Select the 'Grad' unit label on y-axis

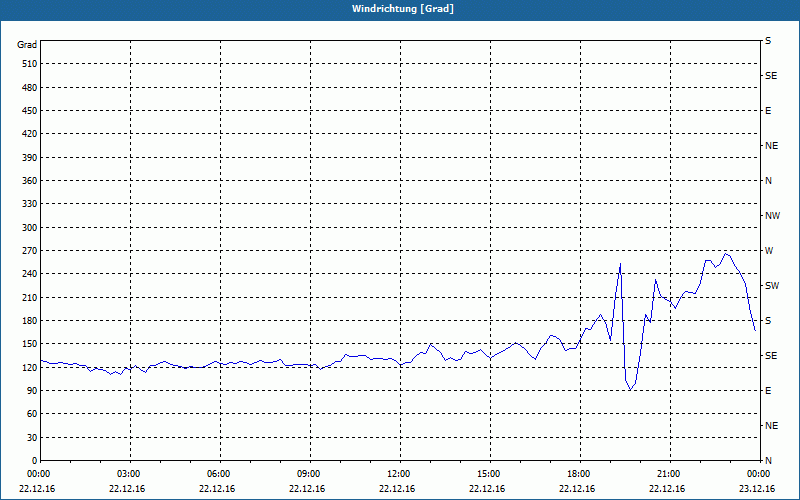click(x=27, y=45)
